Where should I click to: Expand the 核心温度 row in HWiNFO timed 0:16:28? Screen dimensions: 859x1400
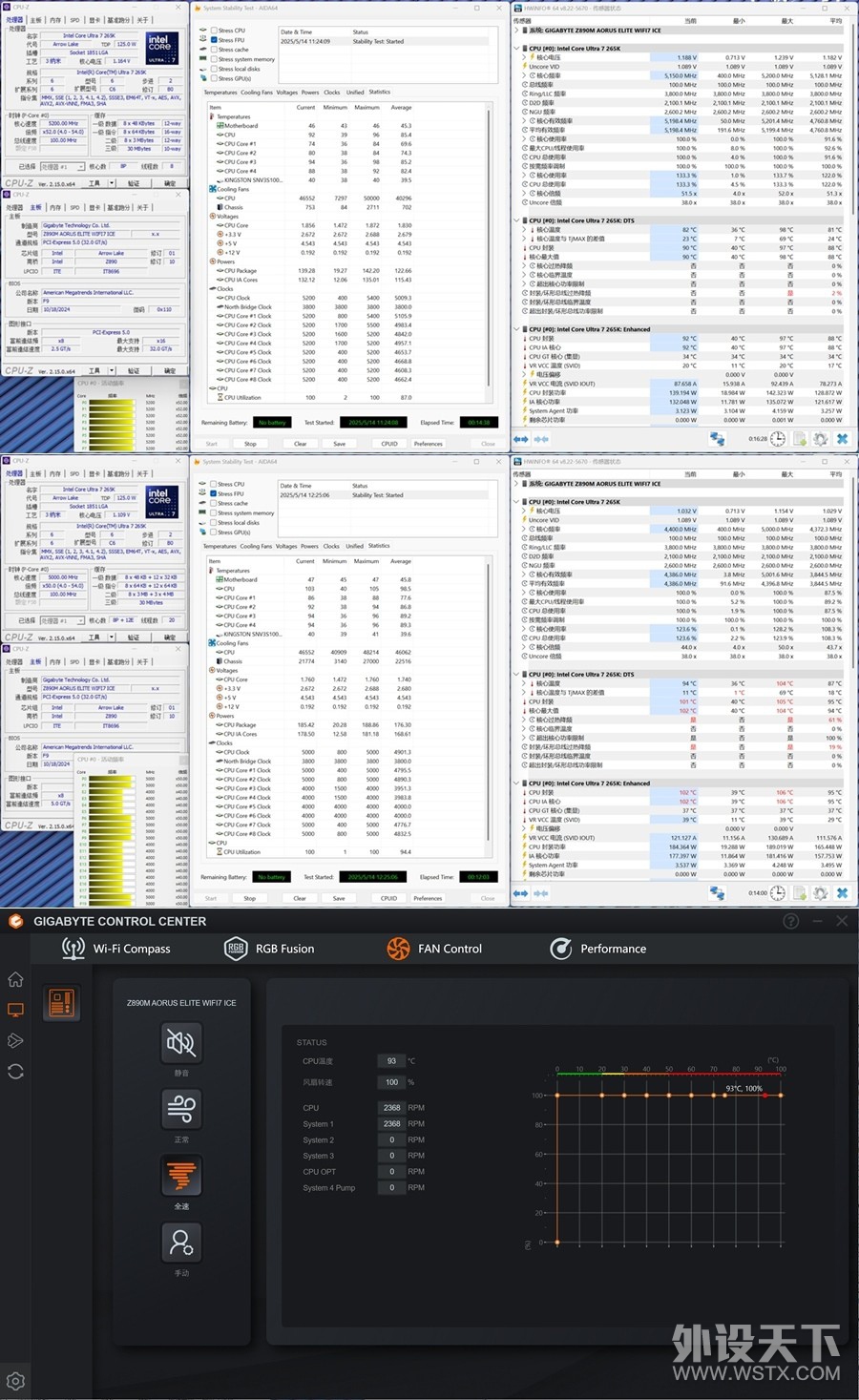(x=524, y=229)
